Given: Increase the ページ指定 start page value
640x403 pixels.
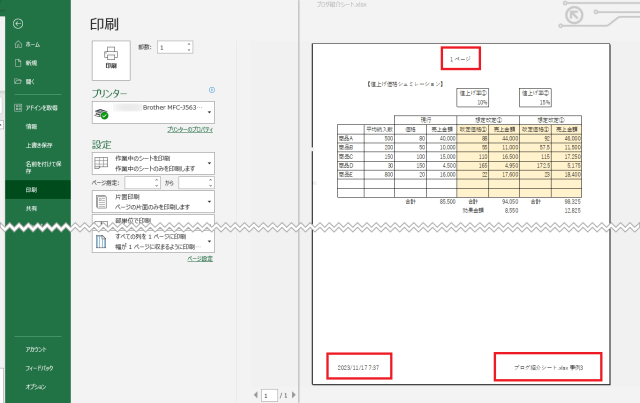Looking at the screenshot, I should pos(157,180).
